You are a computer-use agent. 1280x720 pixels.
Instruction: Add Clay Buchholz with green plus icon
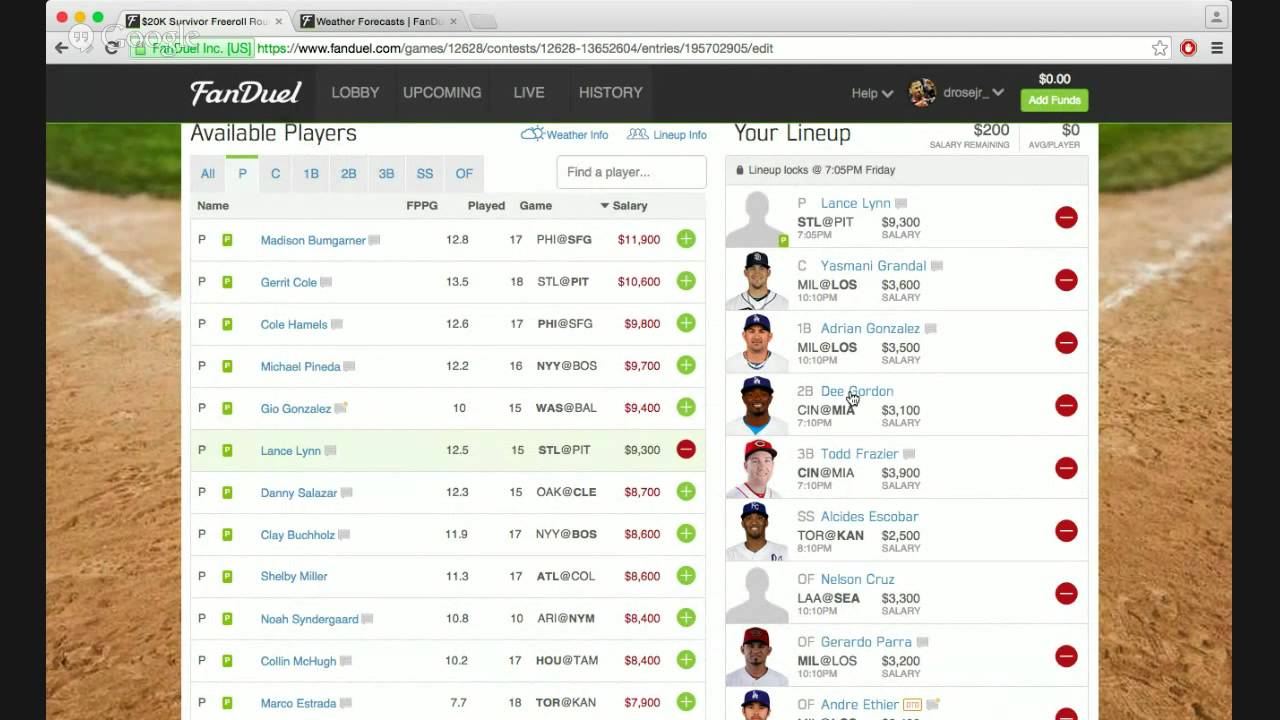tap(686, 533)
